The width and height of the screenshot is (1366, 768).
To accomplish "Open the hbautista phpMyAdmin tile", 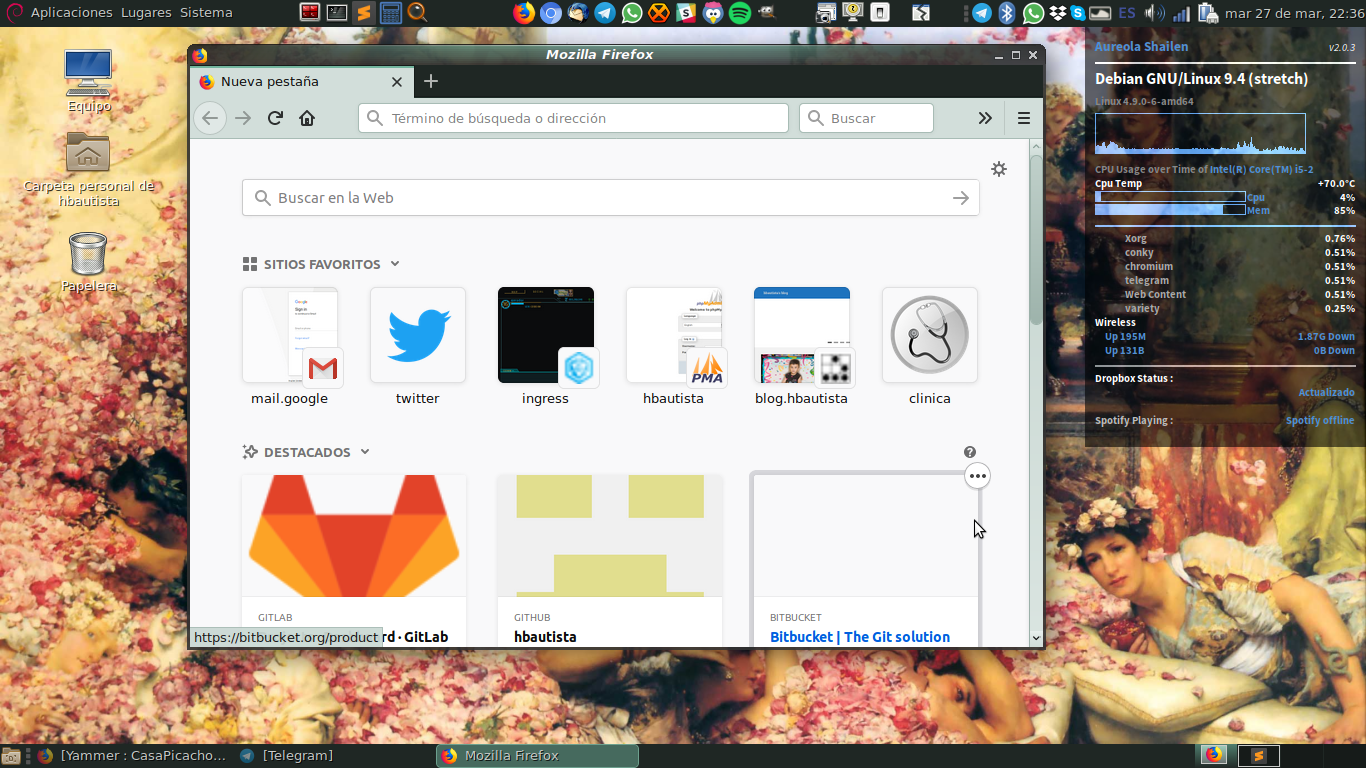I will tap(674, 347).
